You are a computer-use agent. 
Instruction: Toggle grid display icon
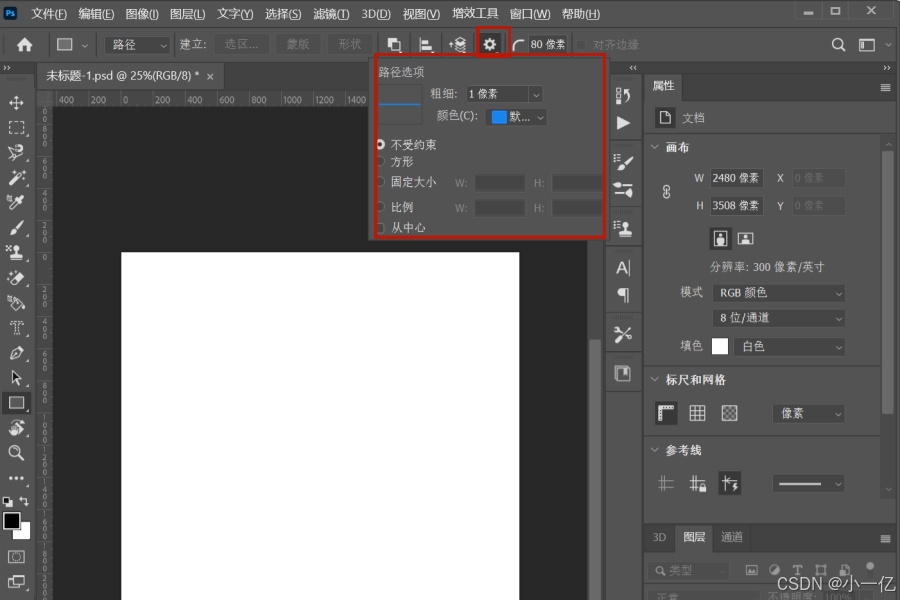tap(697, 413)
